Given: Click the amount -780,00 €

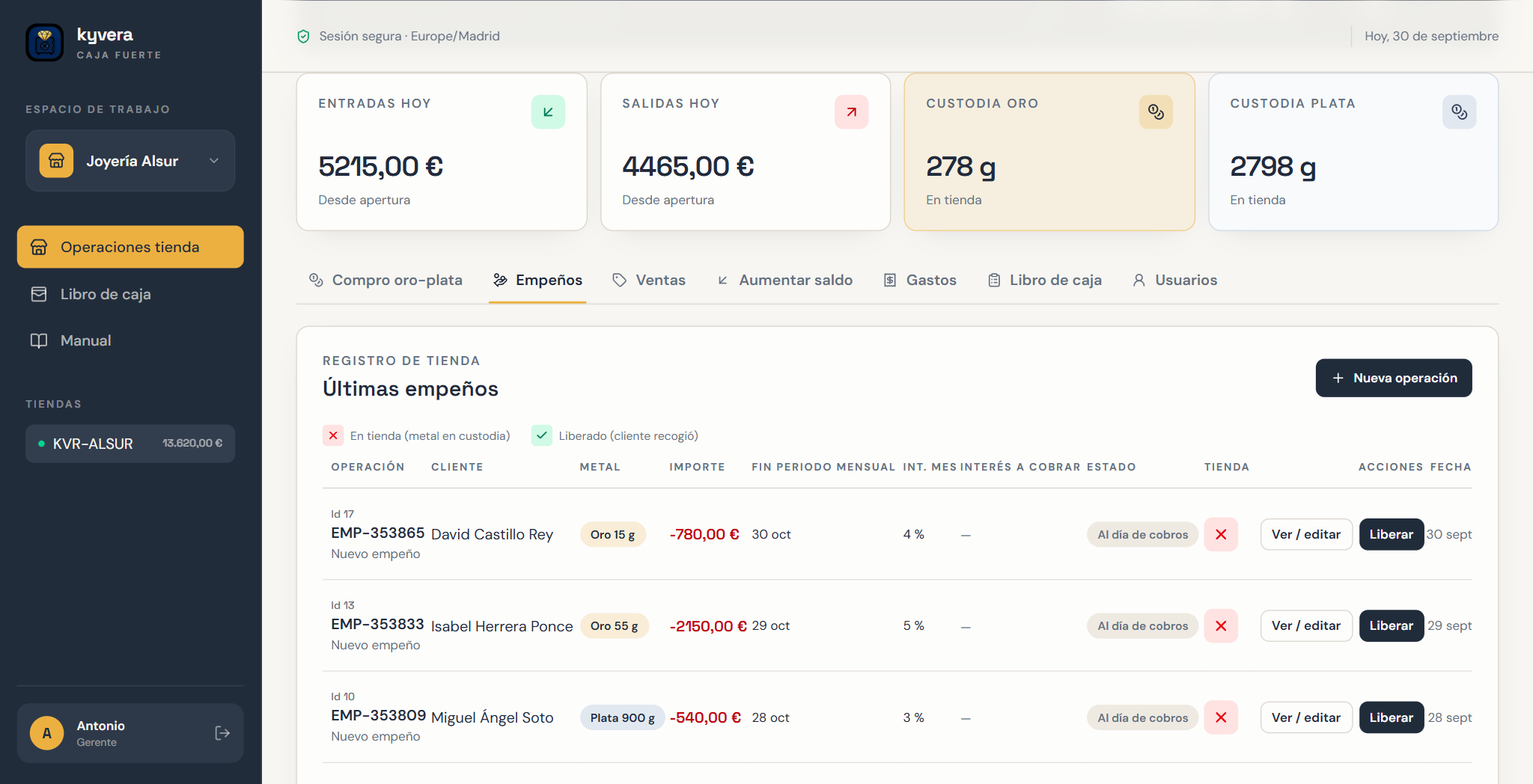Looking at the screenshot, I should [x=704, y=534].
